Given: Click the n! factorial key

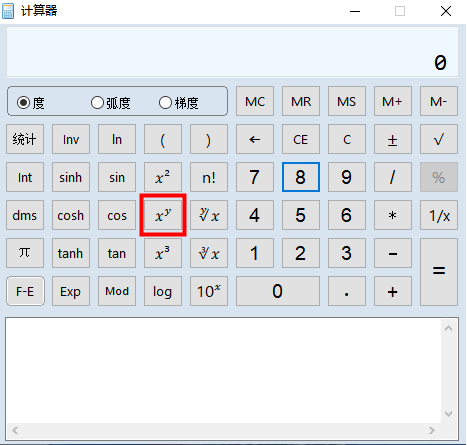Looking at the screenshot, I should tap(209, 177).
